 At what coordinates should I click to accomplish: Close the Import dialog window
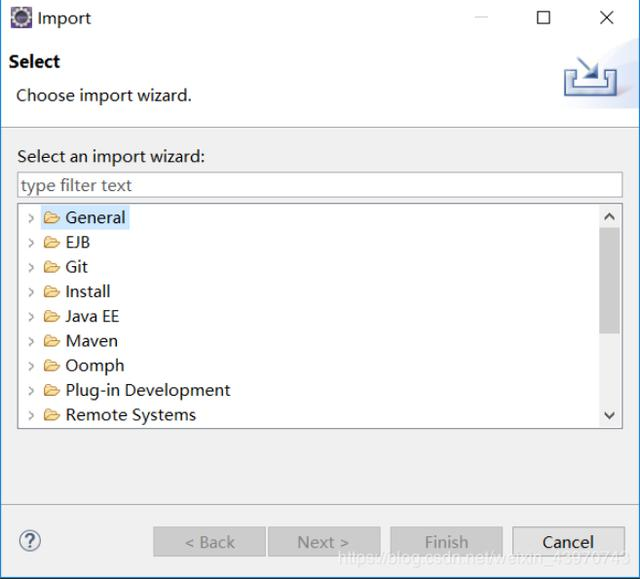pyautogui.click(x=607, y=18)
